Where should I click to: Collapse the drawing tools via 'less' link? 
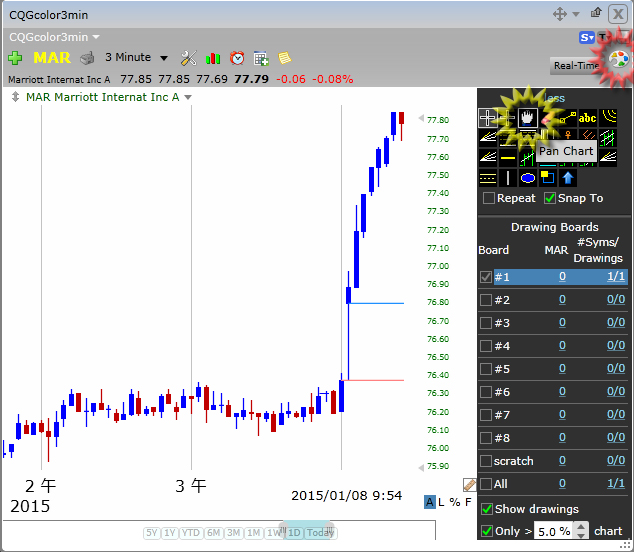(554, 98)
